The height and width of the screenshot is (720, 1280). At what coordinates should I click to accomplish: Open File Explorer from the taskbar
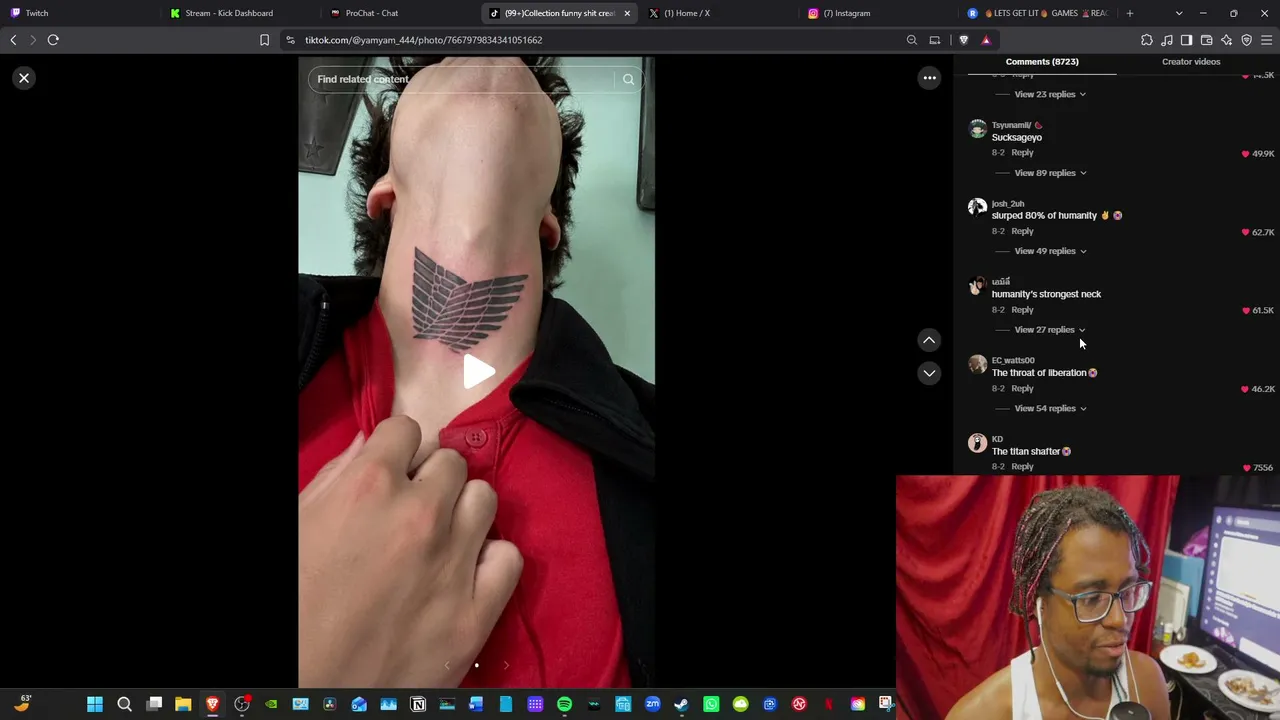click(x=183, y=704)
